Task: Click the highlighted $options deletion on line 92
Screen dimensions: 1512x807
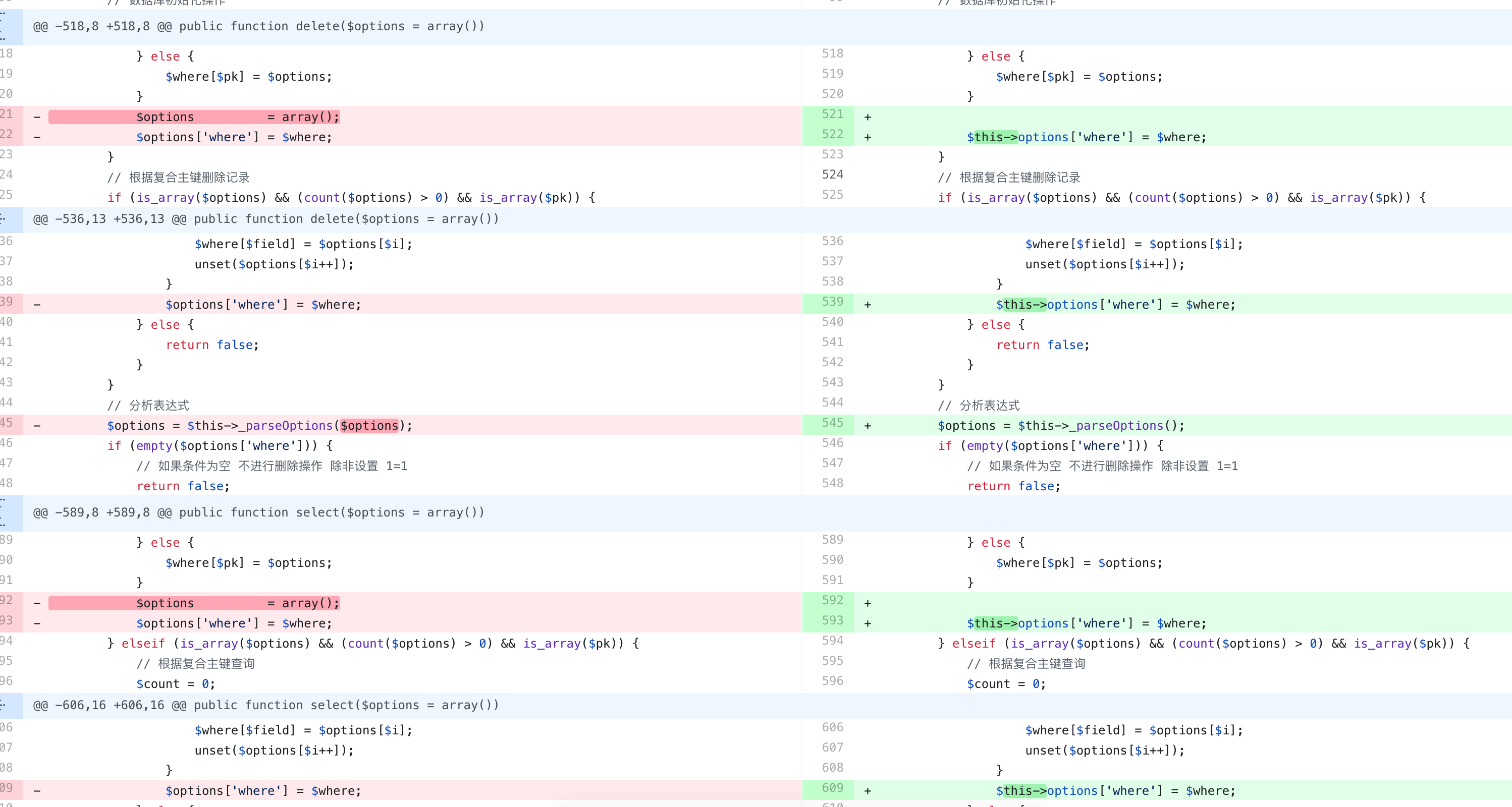Action: coord(194,602)
